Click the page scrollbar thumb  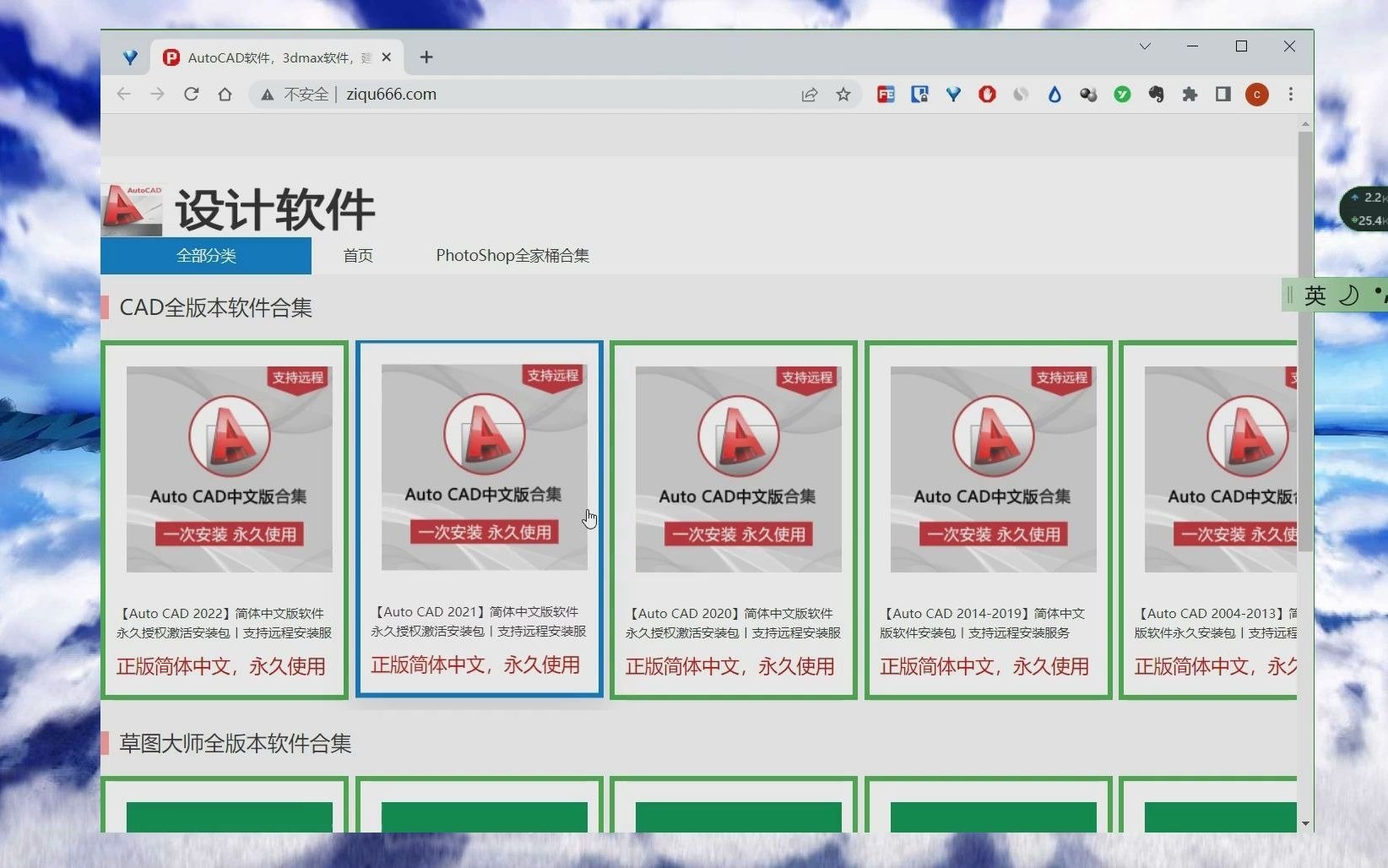click(1305, 341)
